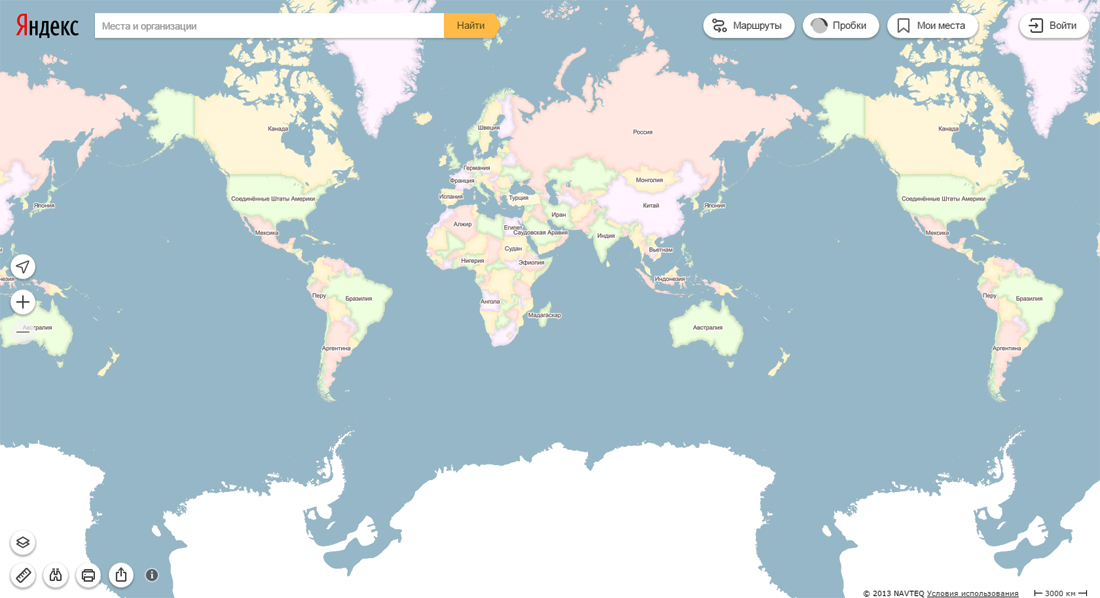Zoom out with the minus button
The height and width of the screenshot is (598, 1100).
tap(23, 331)
